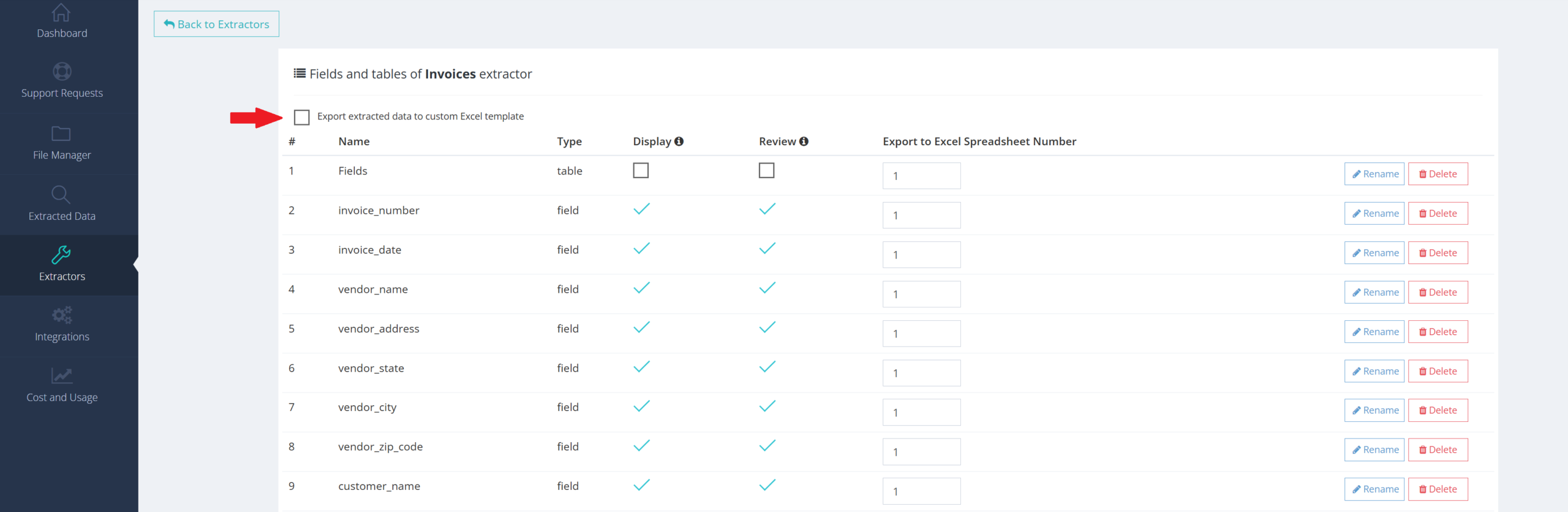Open Dashboard home icon in sidebar

[x=61, y=12]
